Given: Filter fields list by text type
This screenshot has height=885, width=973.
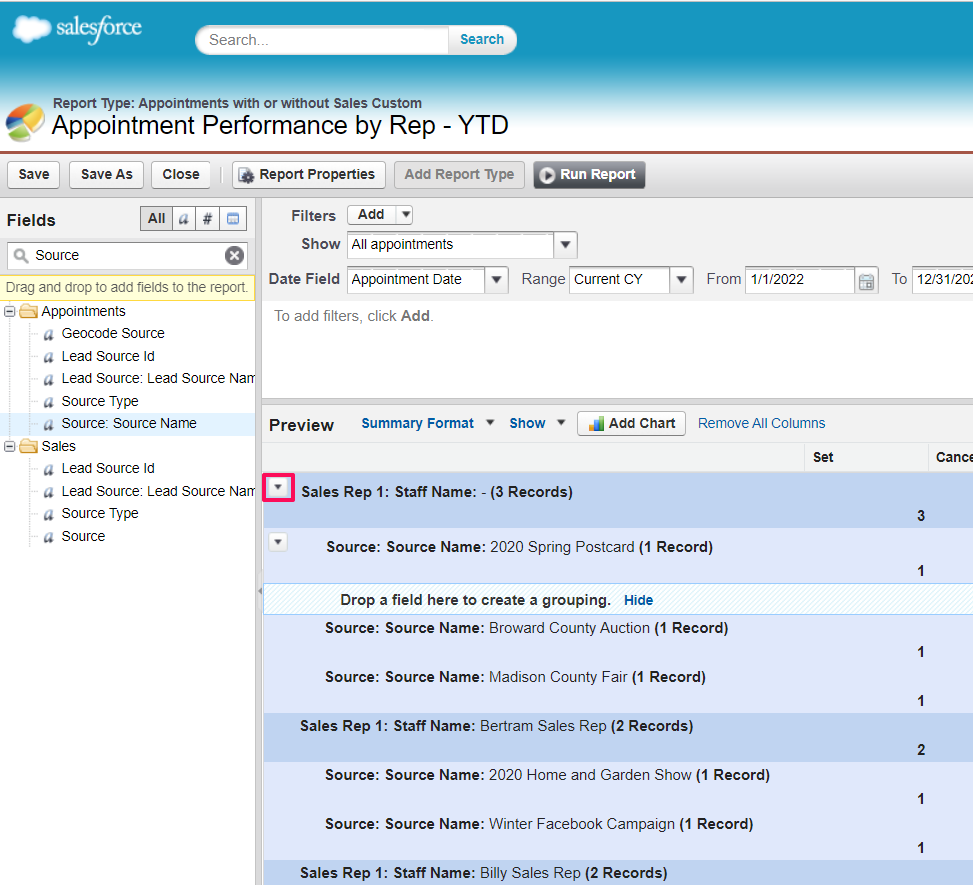Looking at the screenshot, I should click(x=184, y=218).
